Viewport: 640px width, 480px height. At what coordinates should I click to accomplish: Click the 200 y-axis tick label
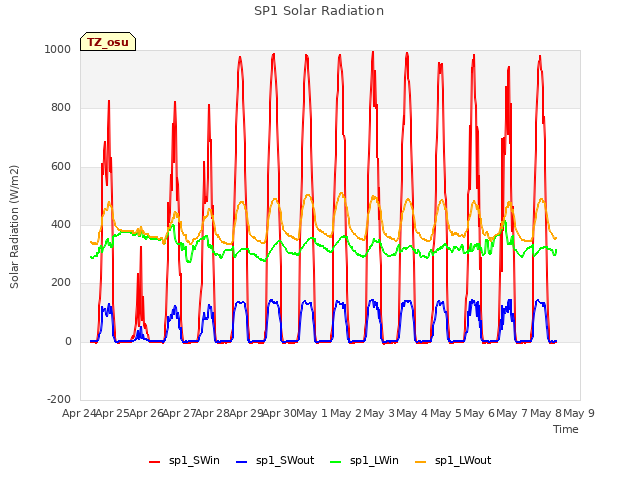pos(61,282)
